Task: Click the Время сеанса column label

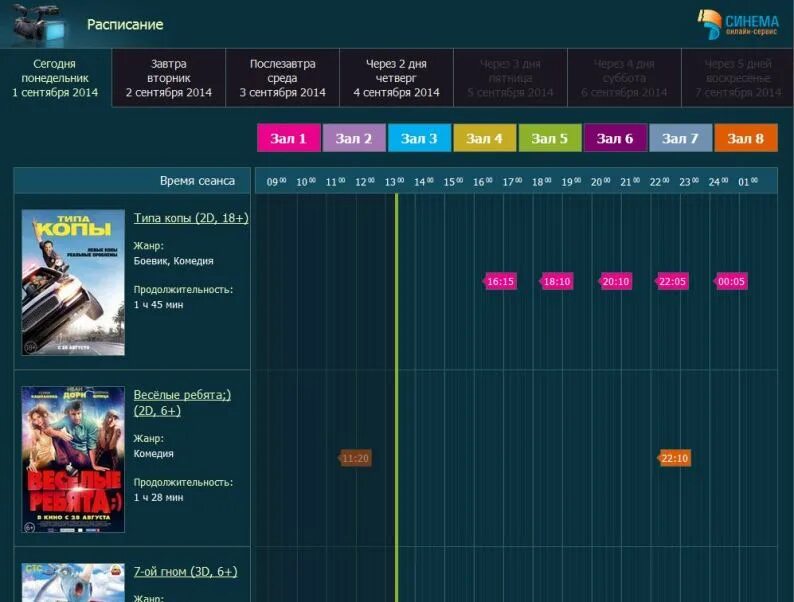Action: pos(197,181)
